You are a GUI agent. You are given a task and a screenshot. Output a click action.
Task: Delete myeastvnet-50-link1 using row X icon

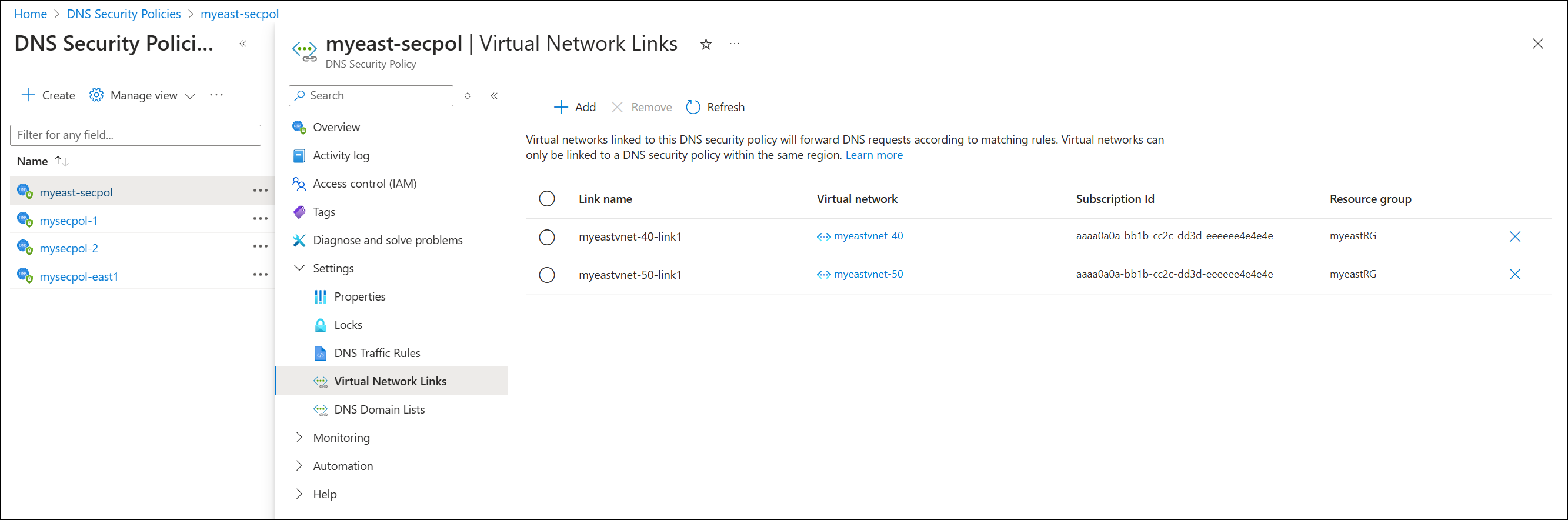pyautogui.click(x=1514, y=274)
